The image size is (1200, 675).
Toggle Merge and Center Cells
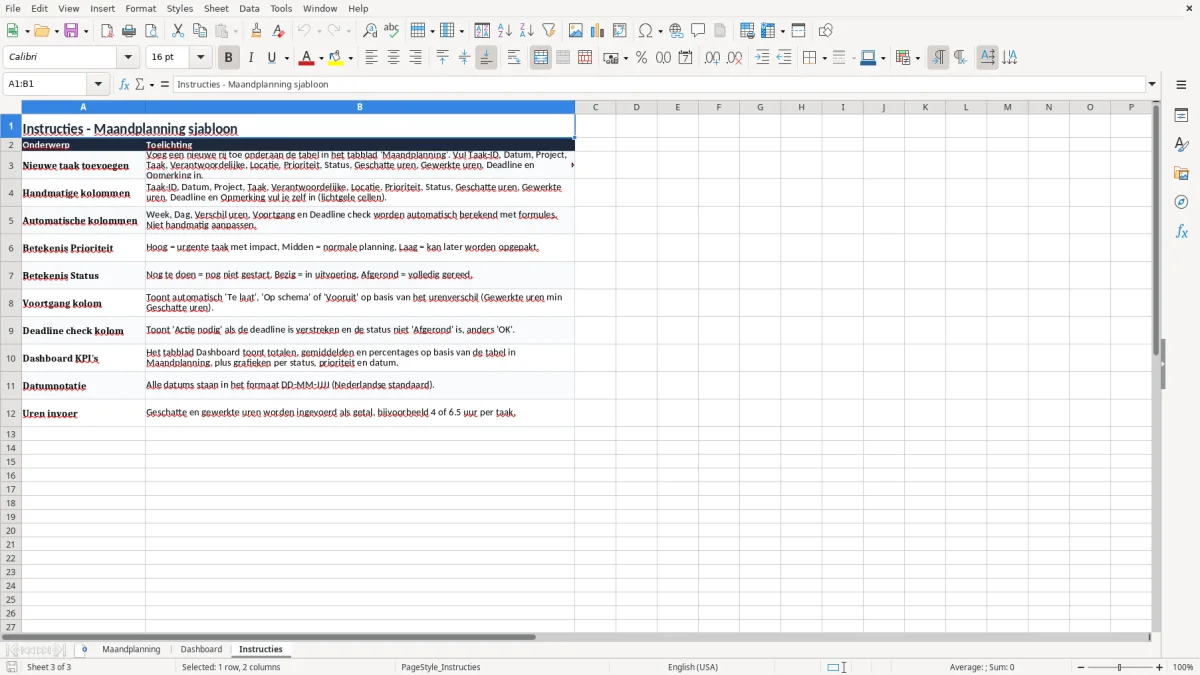pos(541,58)
